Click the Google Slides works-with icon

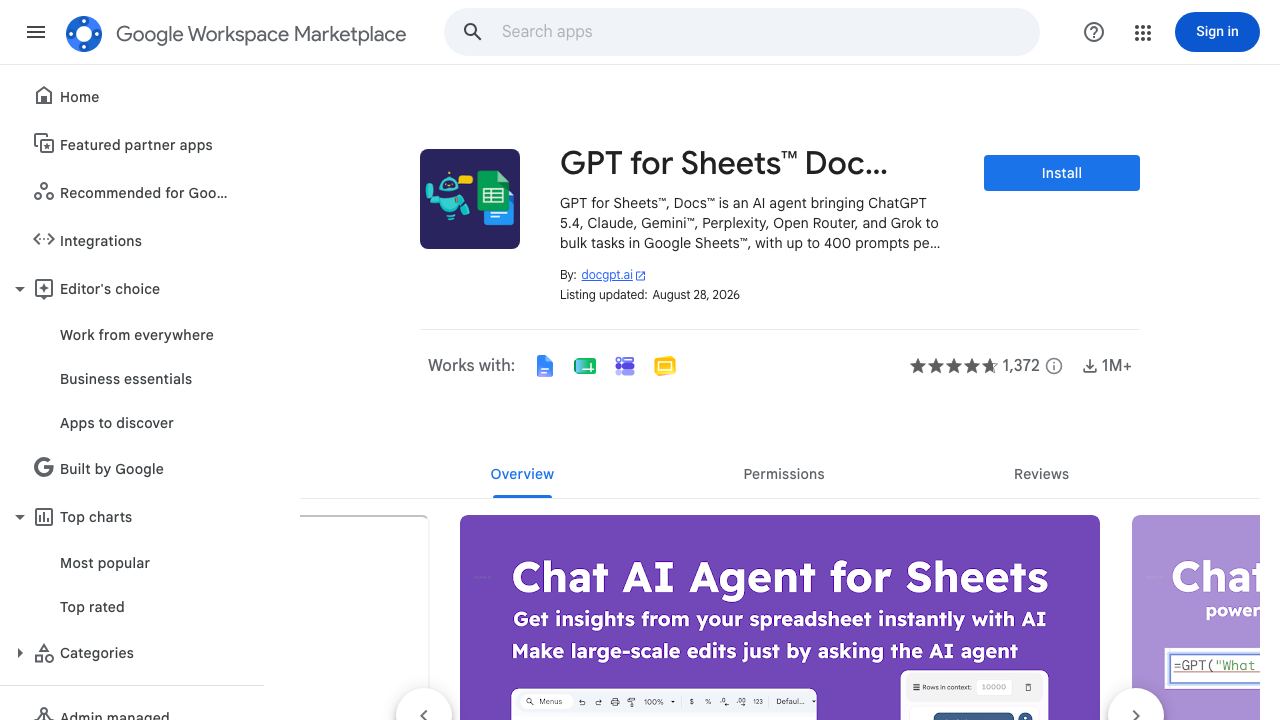tap(665, 366)
